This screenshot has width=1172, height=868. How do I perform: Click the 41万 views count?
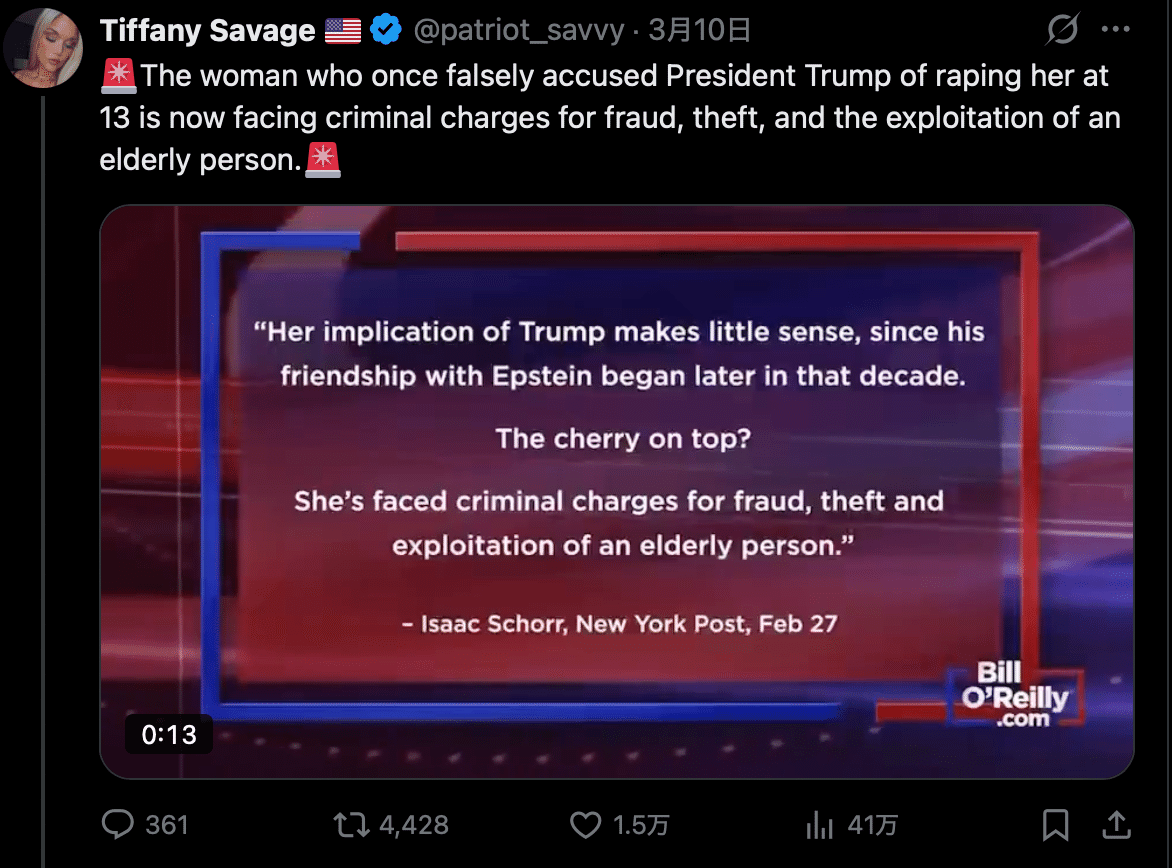coord(872,825)
